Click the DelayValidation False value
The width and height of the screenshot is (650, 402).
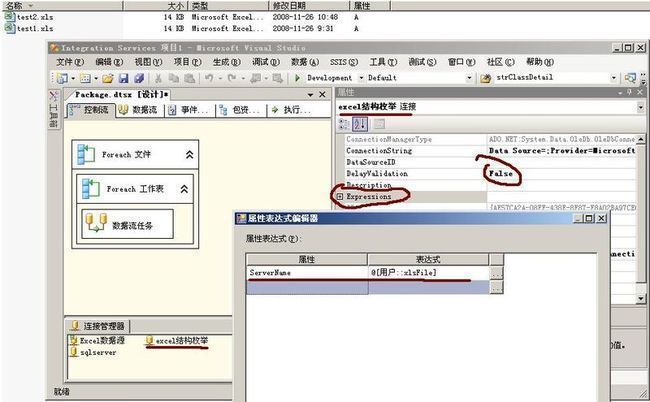click(x=501, y=174)
